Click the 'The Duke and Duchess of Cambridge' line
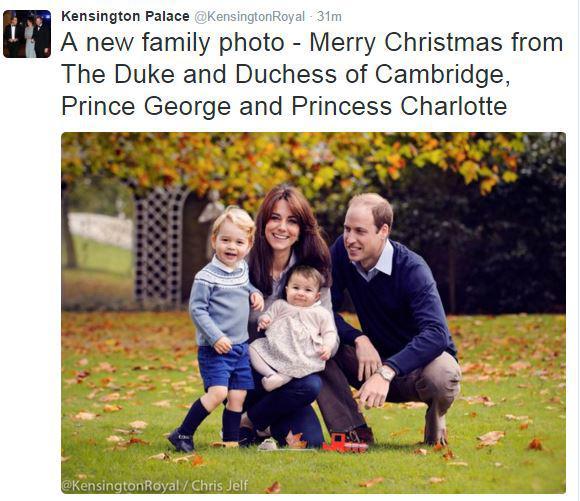The image size is (580, 501). pos(286,74)
